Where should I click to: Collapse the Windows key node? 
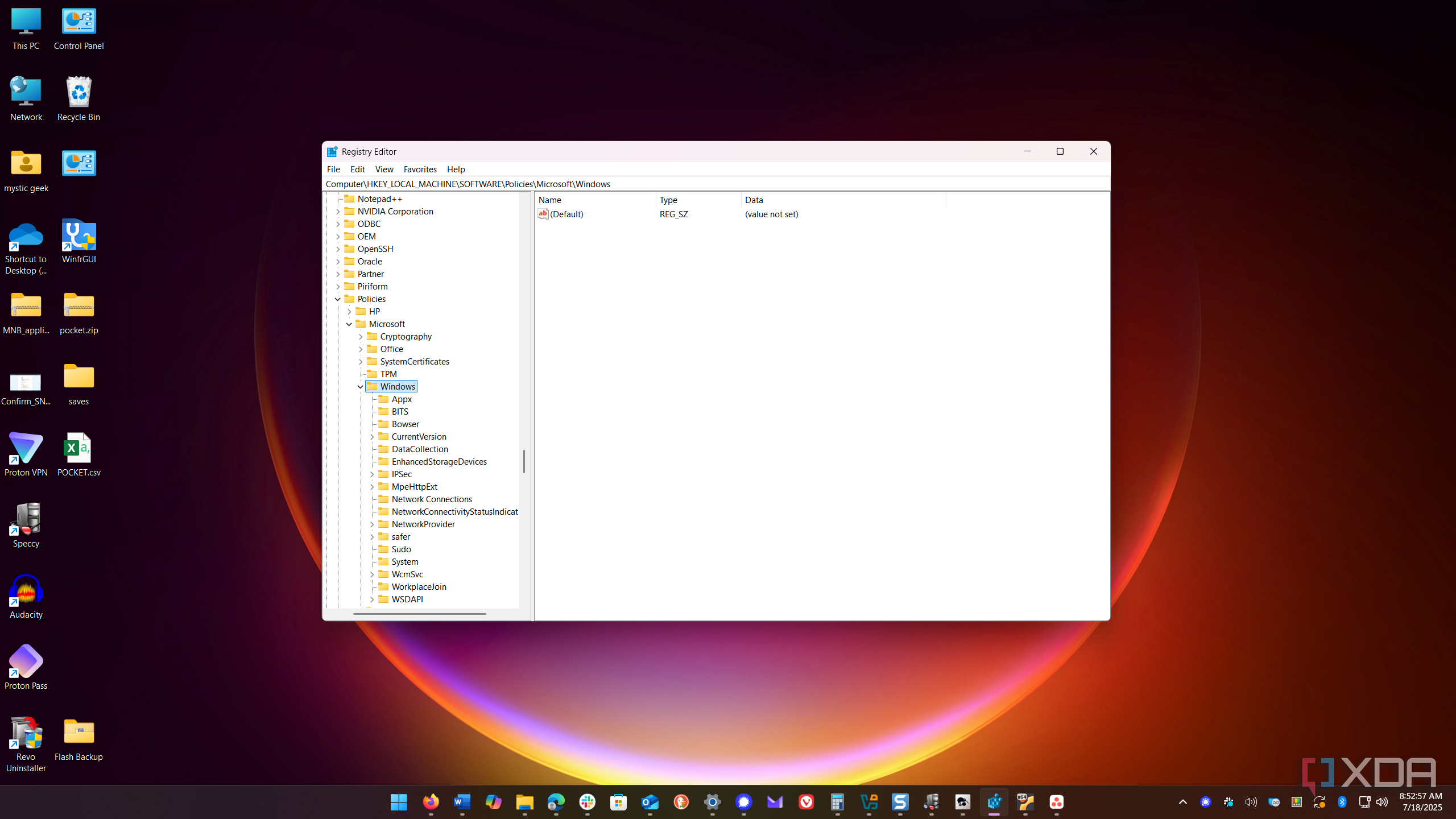(361, 387)
